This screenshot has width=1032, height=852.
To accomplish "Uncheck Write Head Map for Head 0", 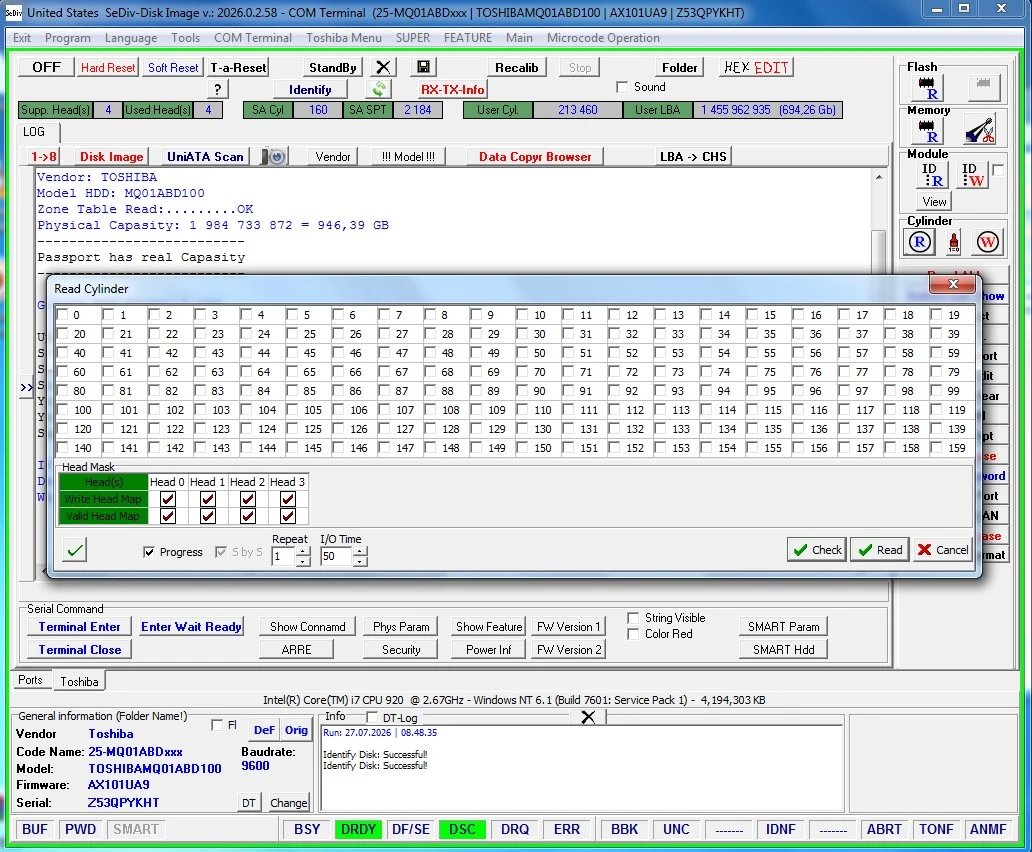I will 168,499.
